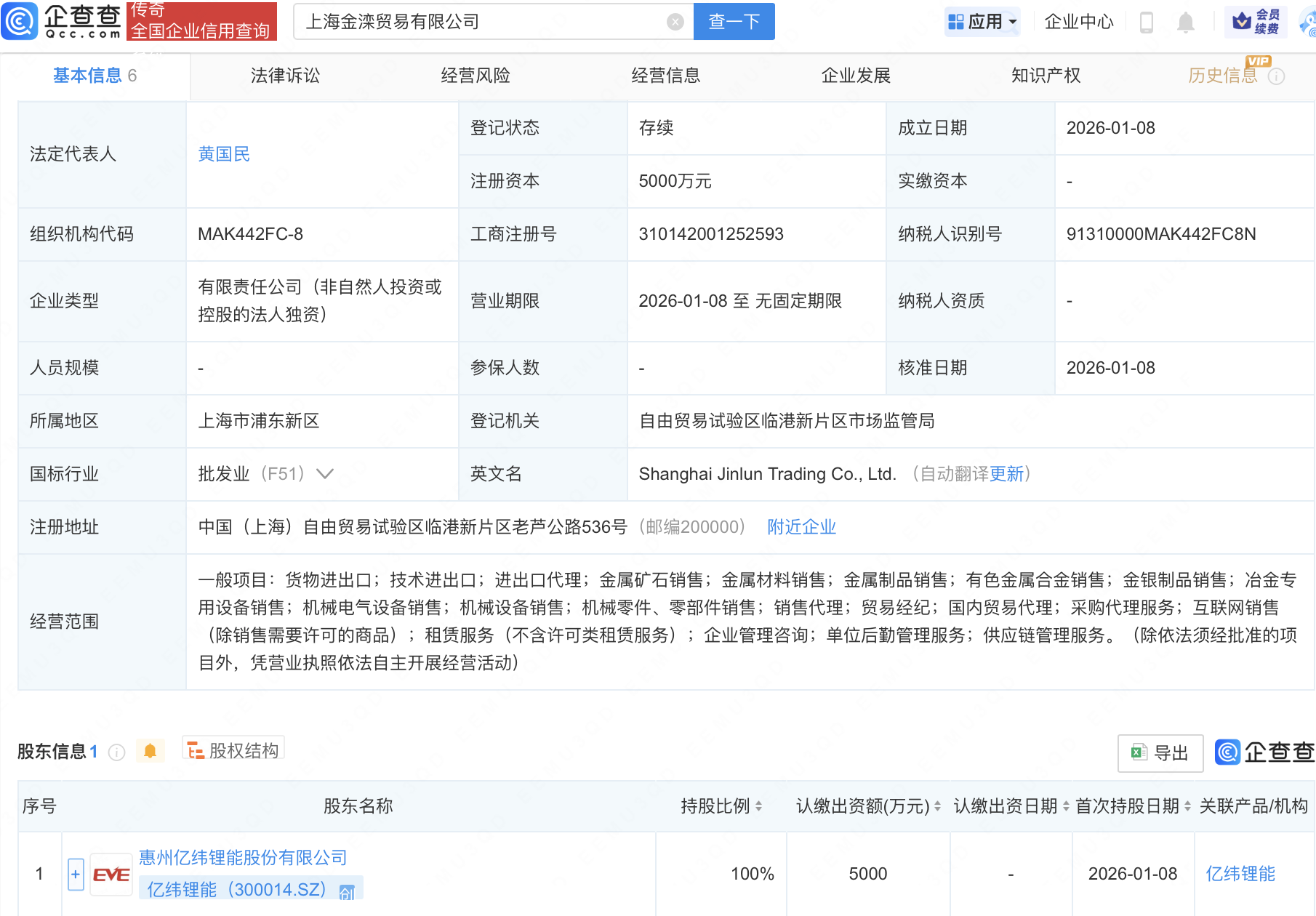This screenshot has width=1316, height=916.
Task: Click the Qcc logo in the header
Action: (x=62, y=21)
